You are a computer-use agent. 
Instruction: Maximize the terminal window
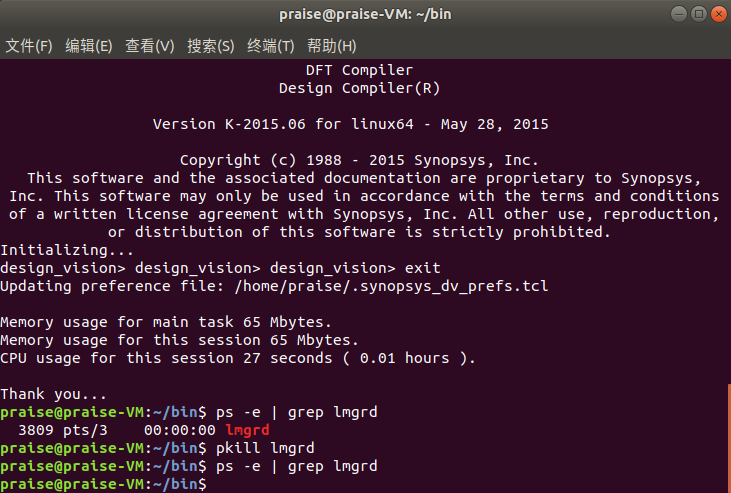(699, 14)
